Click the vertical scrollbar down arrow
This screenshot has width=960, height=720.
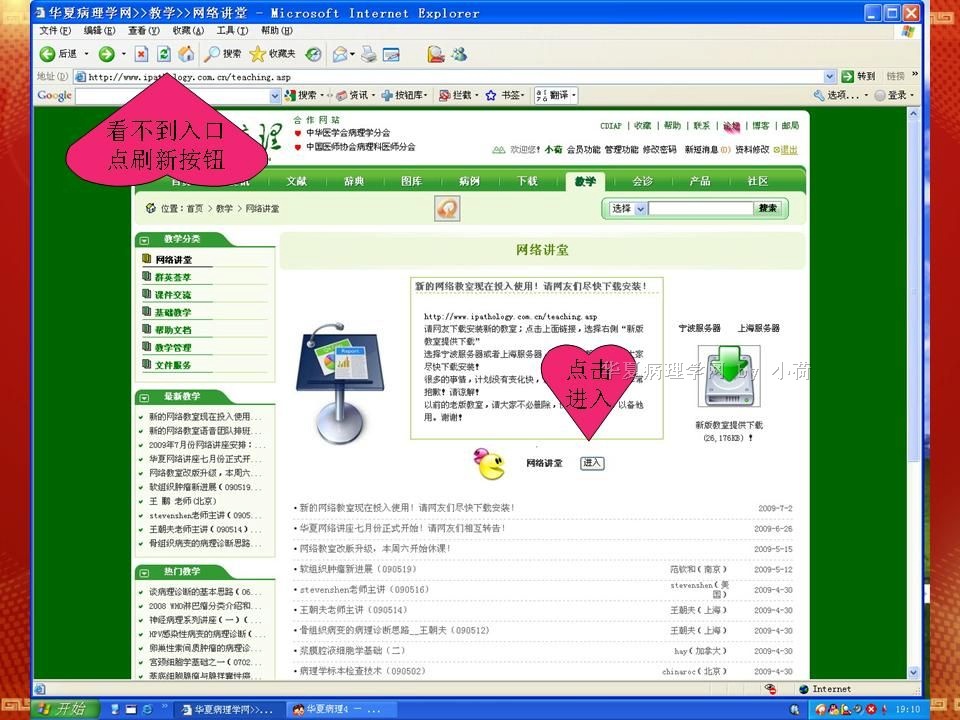pyautogui.click(x=913, y=672)
